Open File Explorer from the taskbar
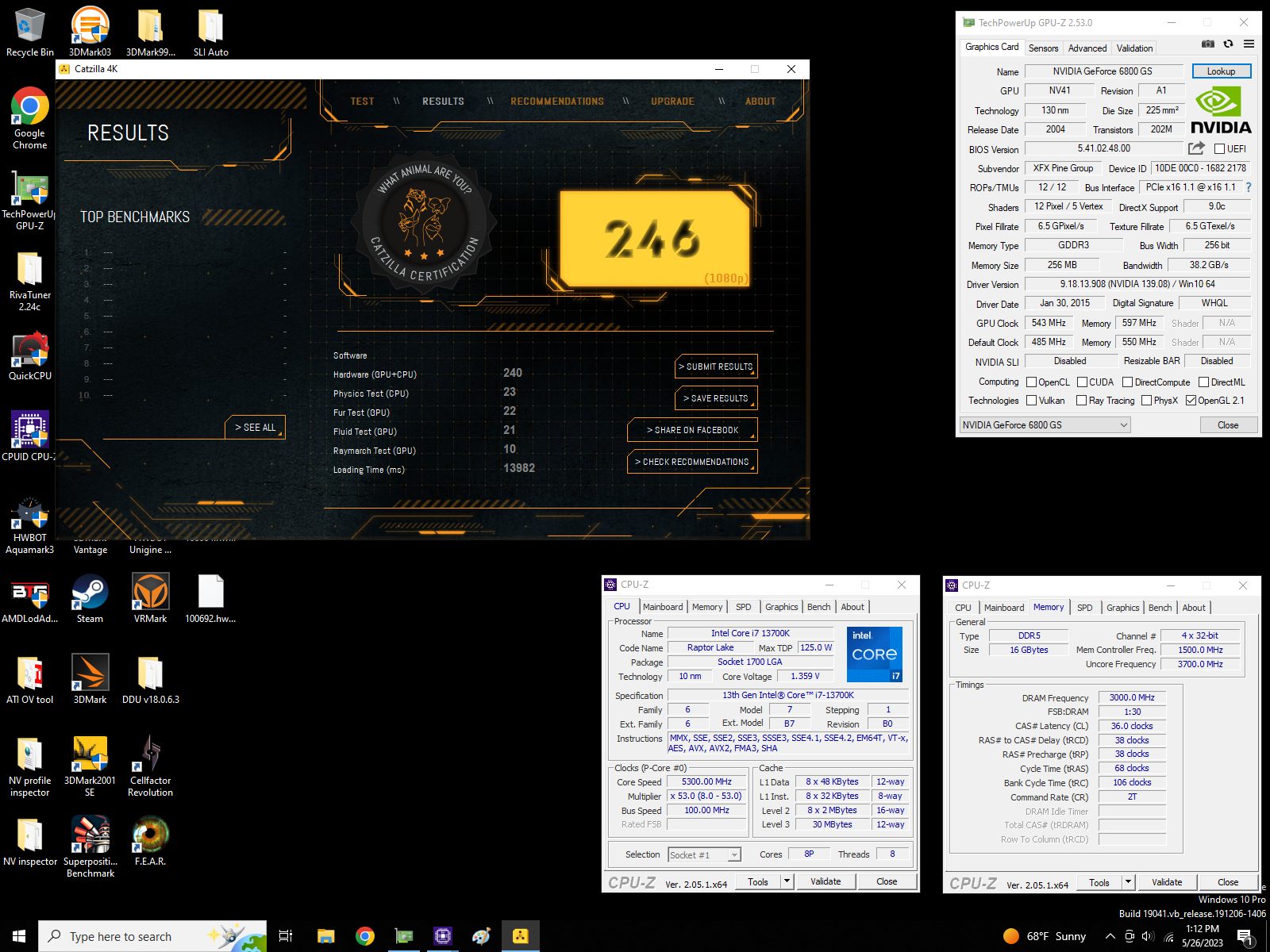This screenshot has height=952, width=1270. coord(325,936)
